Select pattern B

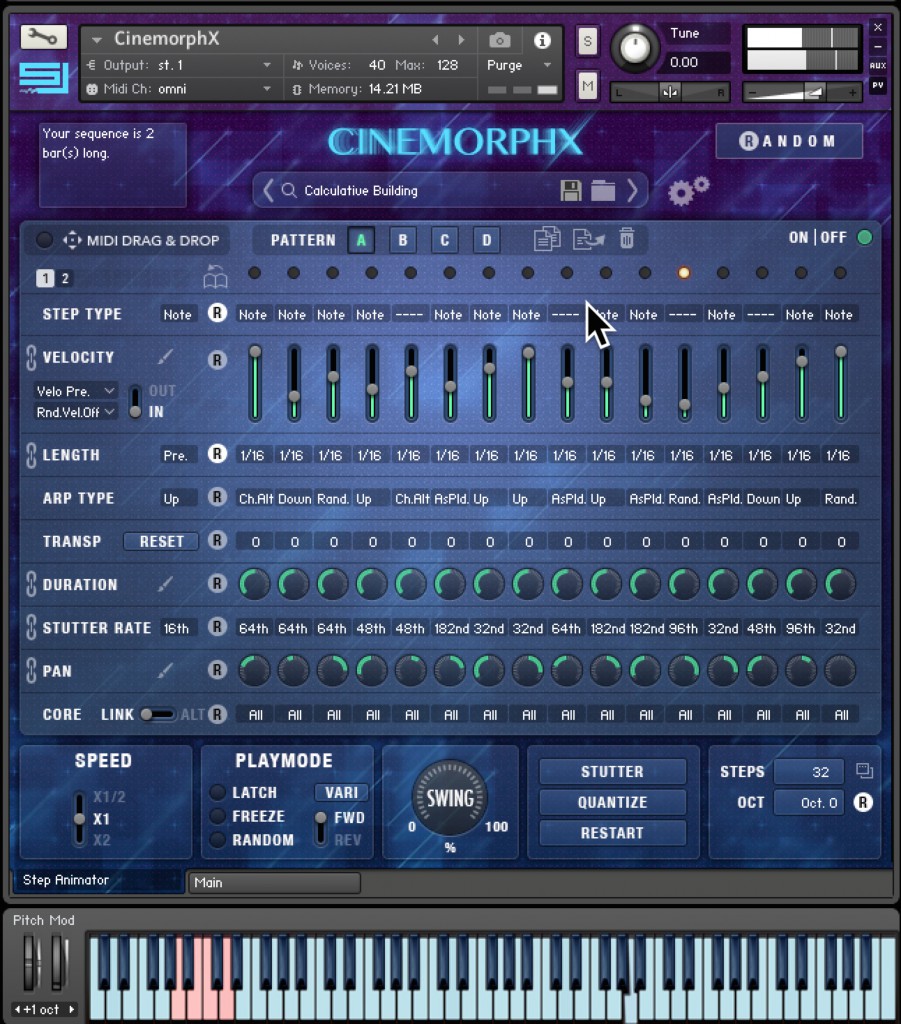(403, 240)
